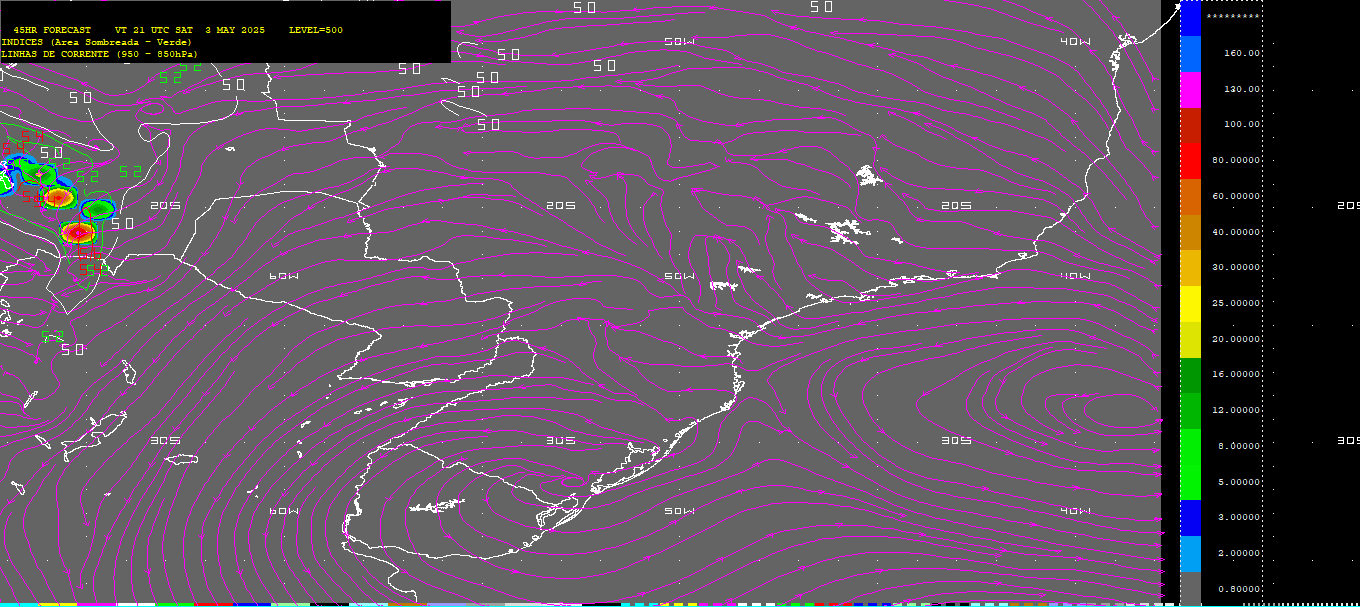Click the '45HR FORECAST' header text

52,30
